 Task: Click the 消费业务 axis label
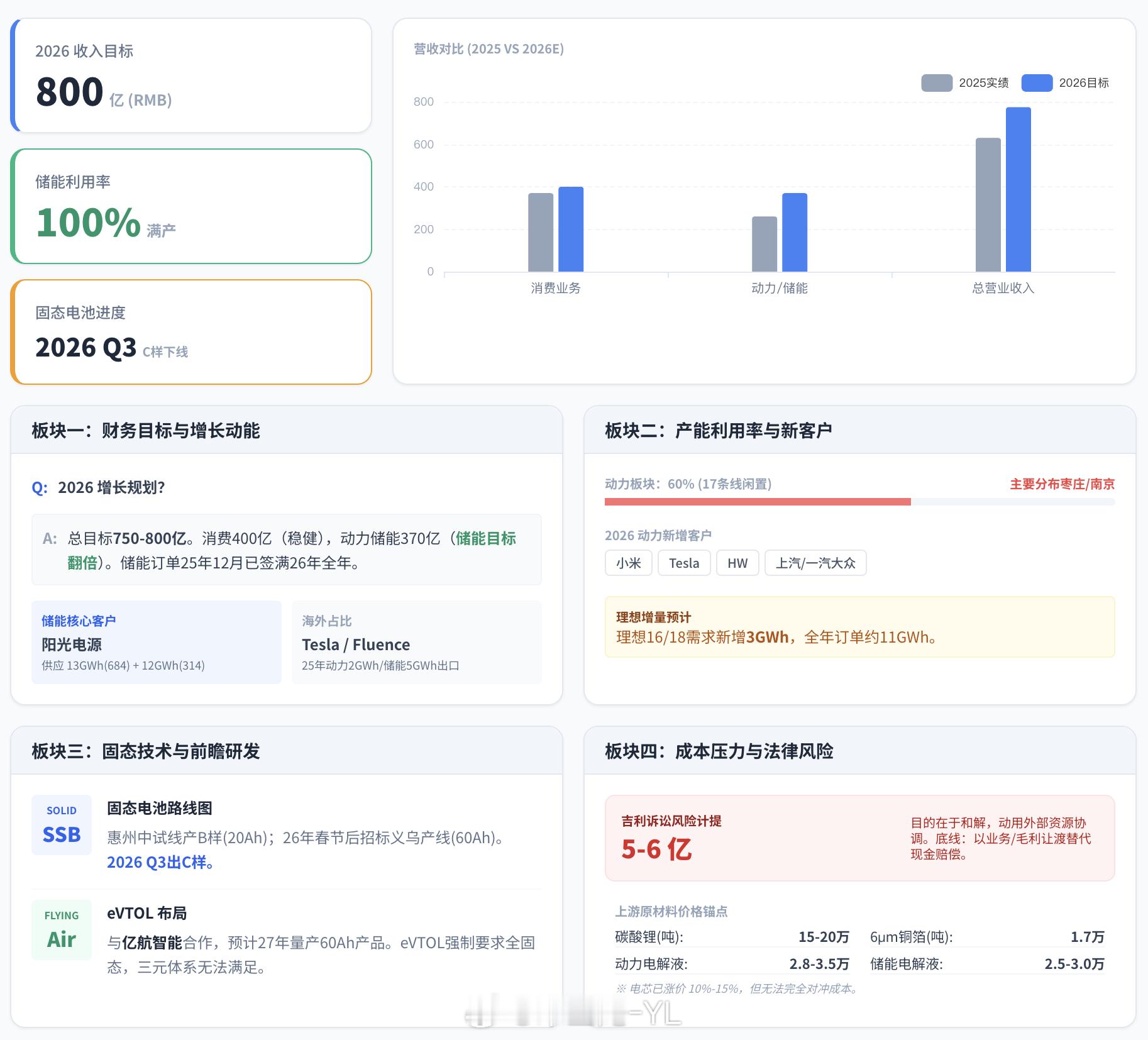[x=556, y=288]
